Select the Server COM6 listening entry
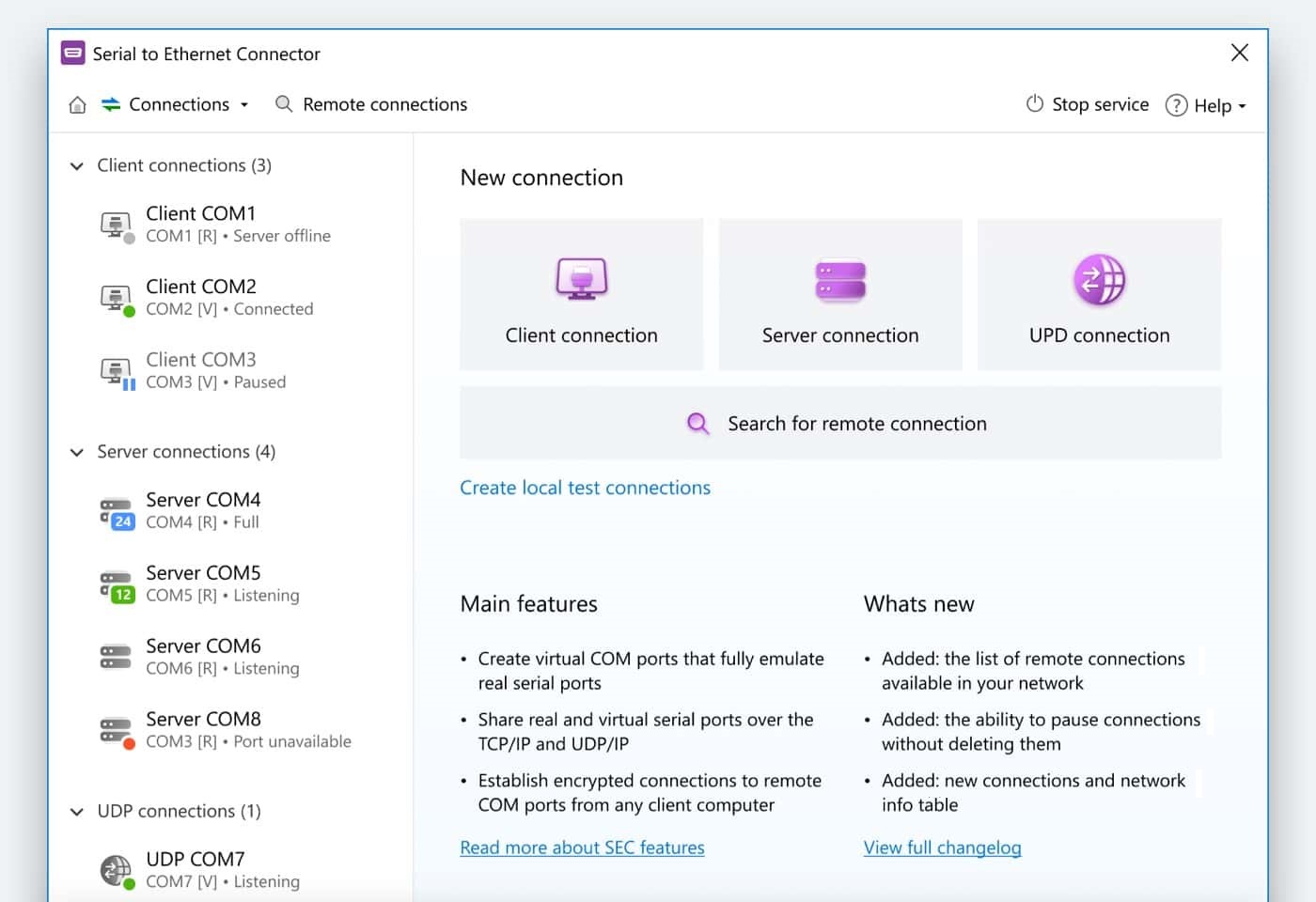Screen dimensions: 1316x902 [x=222, y=657]
